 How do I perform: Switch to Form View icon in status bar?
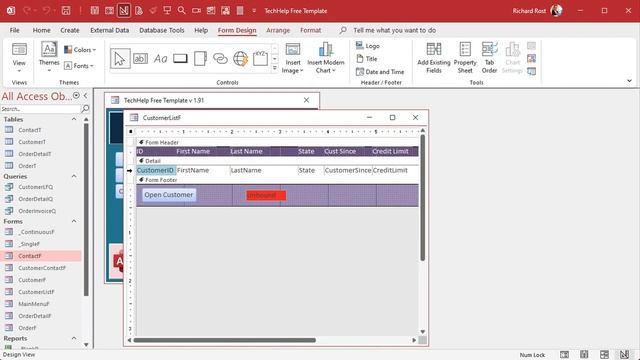(564, 355)
